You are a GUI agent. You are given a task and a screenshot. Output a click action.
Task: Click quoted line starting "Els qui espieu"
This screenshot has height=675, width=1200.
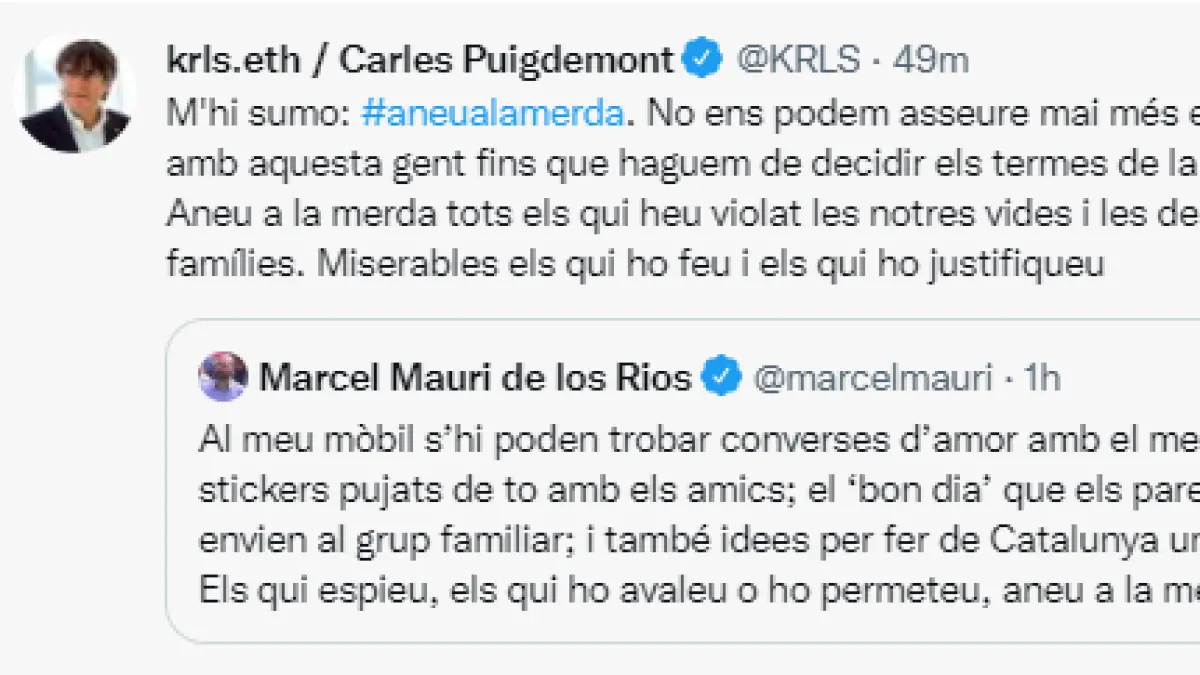point(690,590)
